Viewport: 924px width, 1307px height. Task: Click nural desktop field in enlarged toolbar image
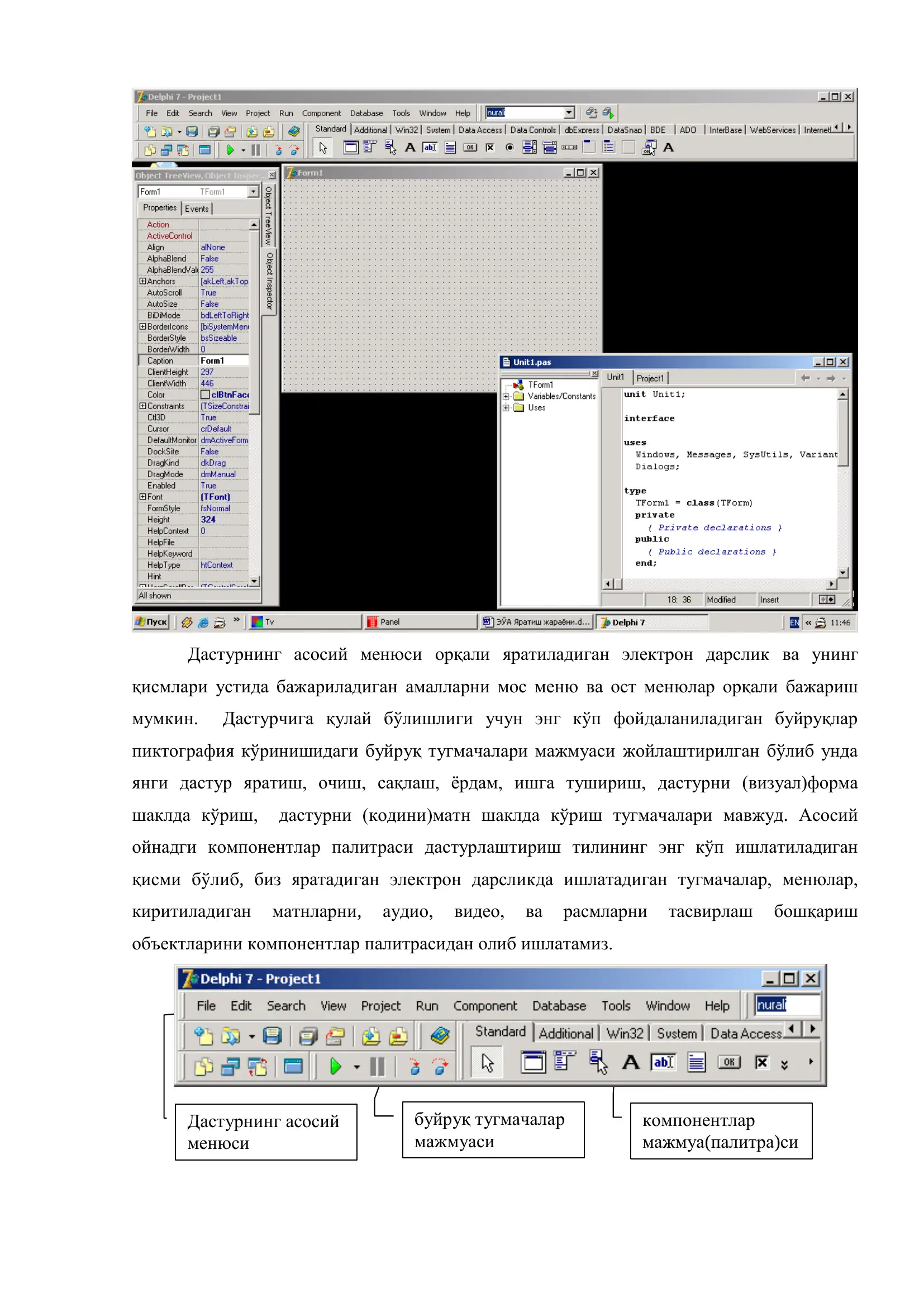[x=788, y=1005]
